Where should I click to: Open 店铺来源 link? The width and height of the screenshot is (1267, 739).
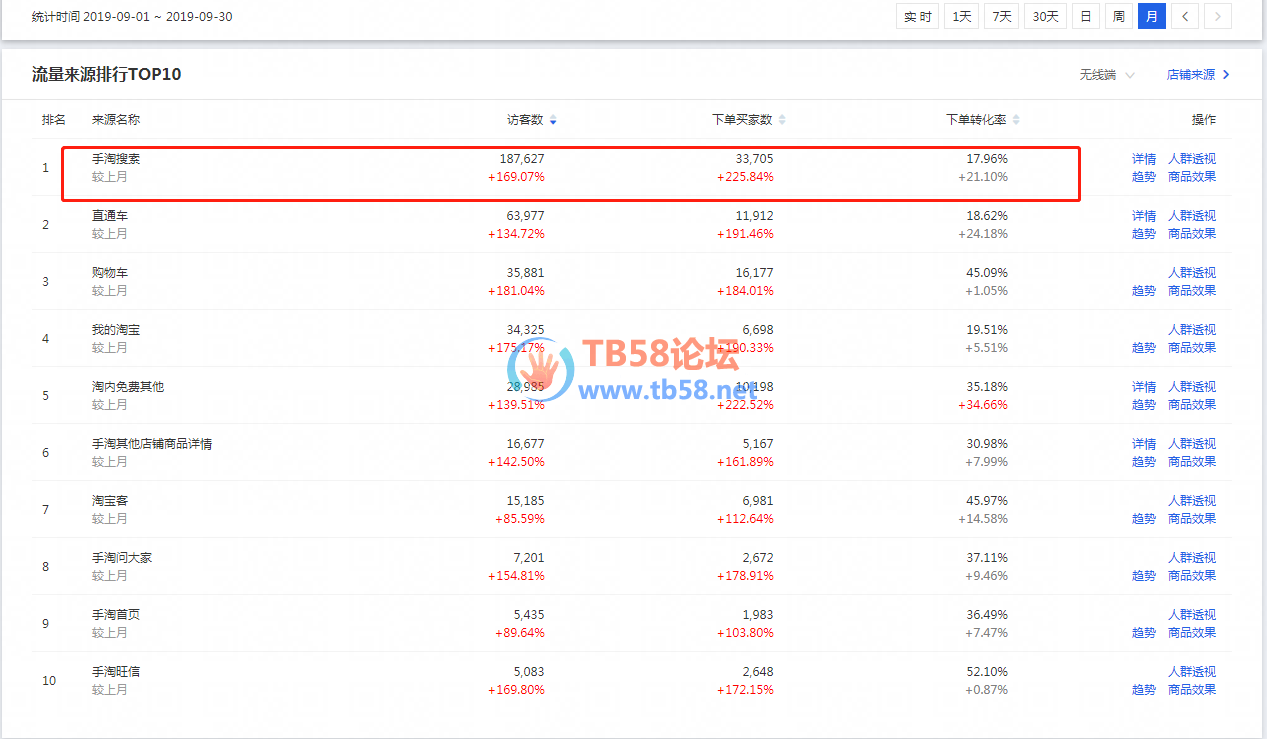tap(1198, 75)
